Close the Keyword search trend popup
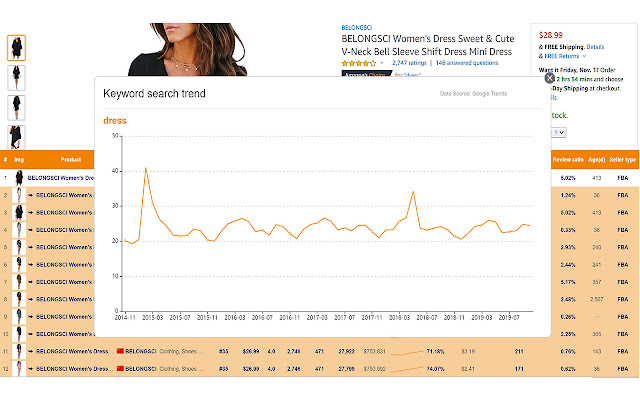 click(x=550, y=78)
